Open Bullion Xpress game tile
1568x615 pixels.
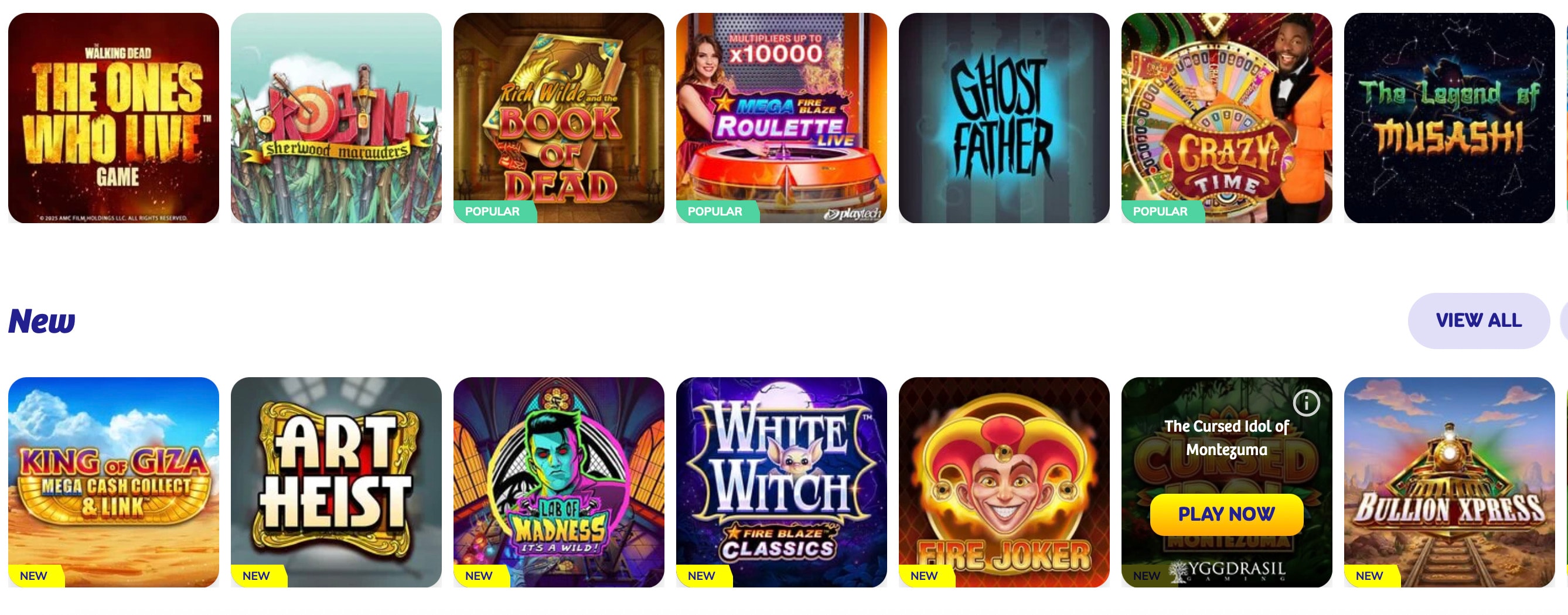click(1449, 483)
